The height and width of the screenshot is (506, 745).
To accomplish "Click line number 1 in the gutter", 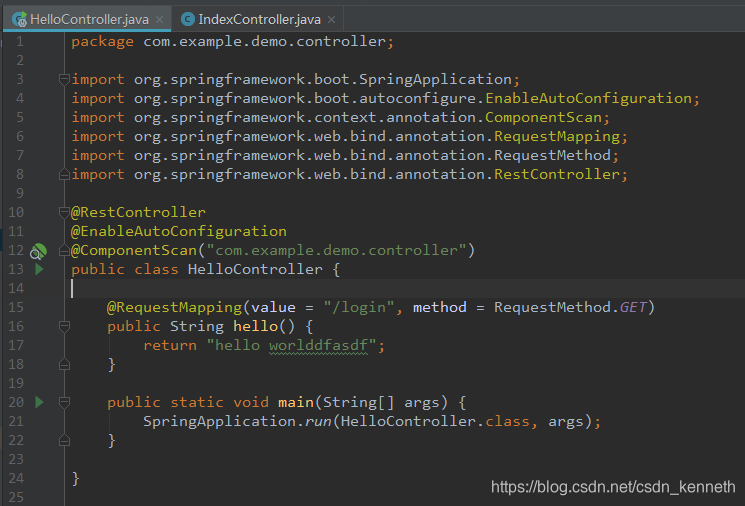I will [19, 41].
